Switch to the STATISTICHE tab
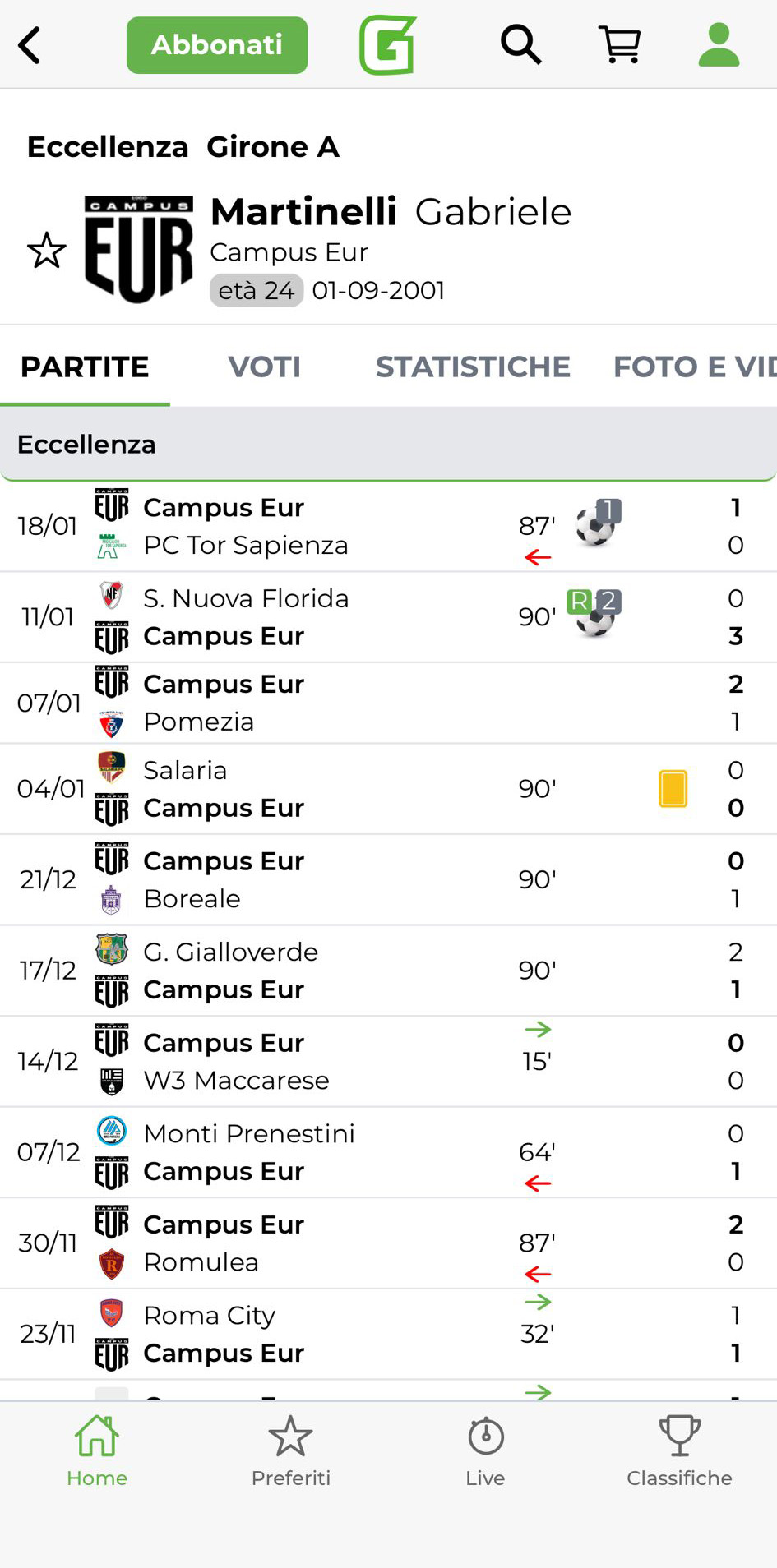Viewport: 777px width, 1568px height. (x=473, y=367)
